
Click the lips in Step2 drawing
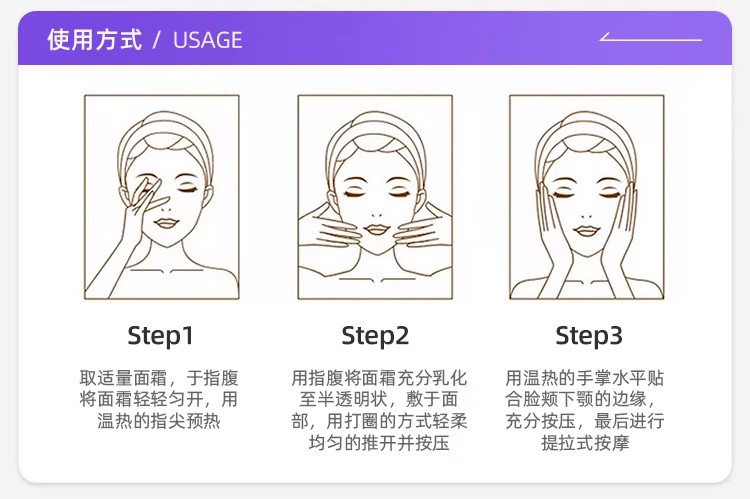pyautogui.click(x=376, y=230)
